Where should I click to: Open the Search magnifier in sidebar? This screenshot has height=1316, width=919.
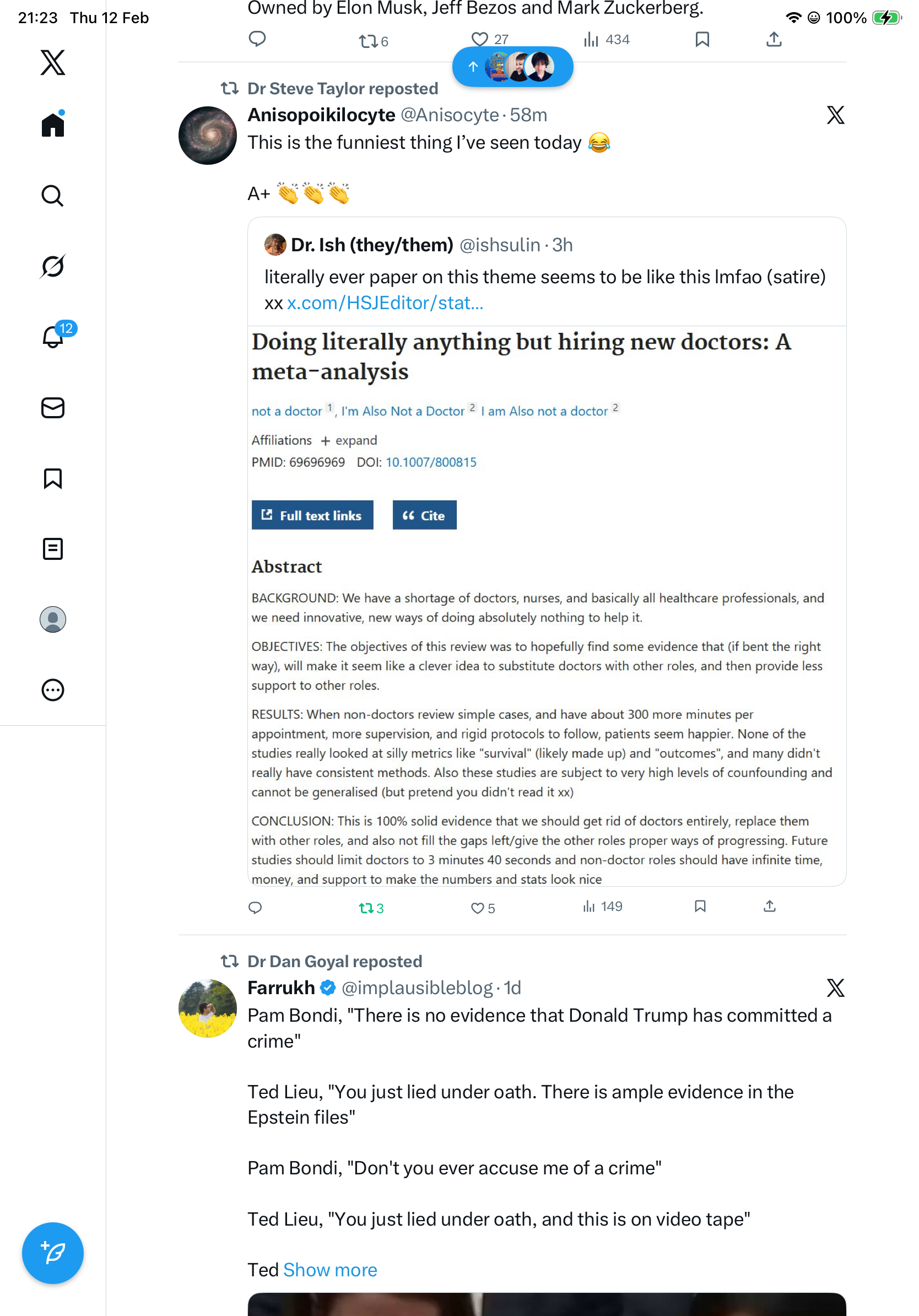point(53,196)
